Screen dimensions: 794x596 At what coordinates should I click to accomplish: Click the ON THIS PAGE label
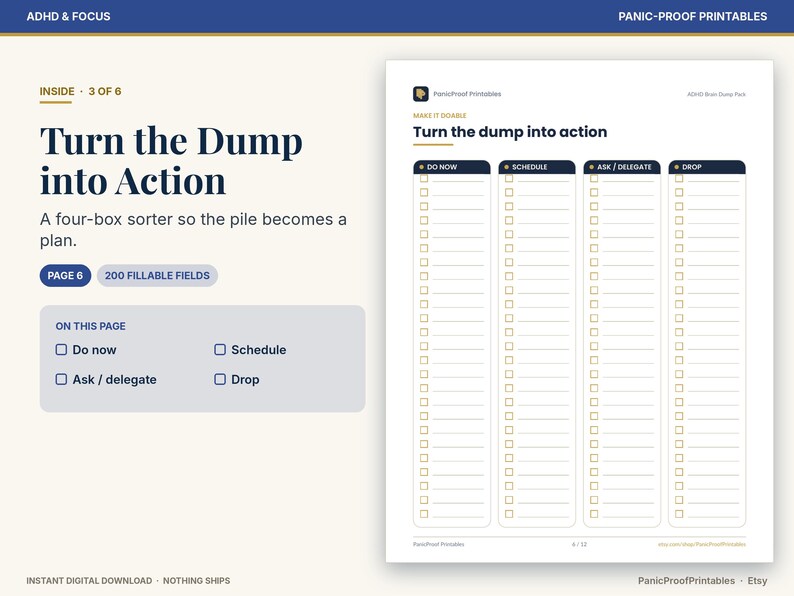click(91, 326)
